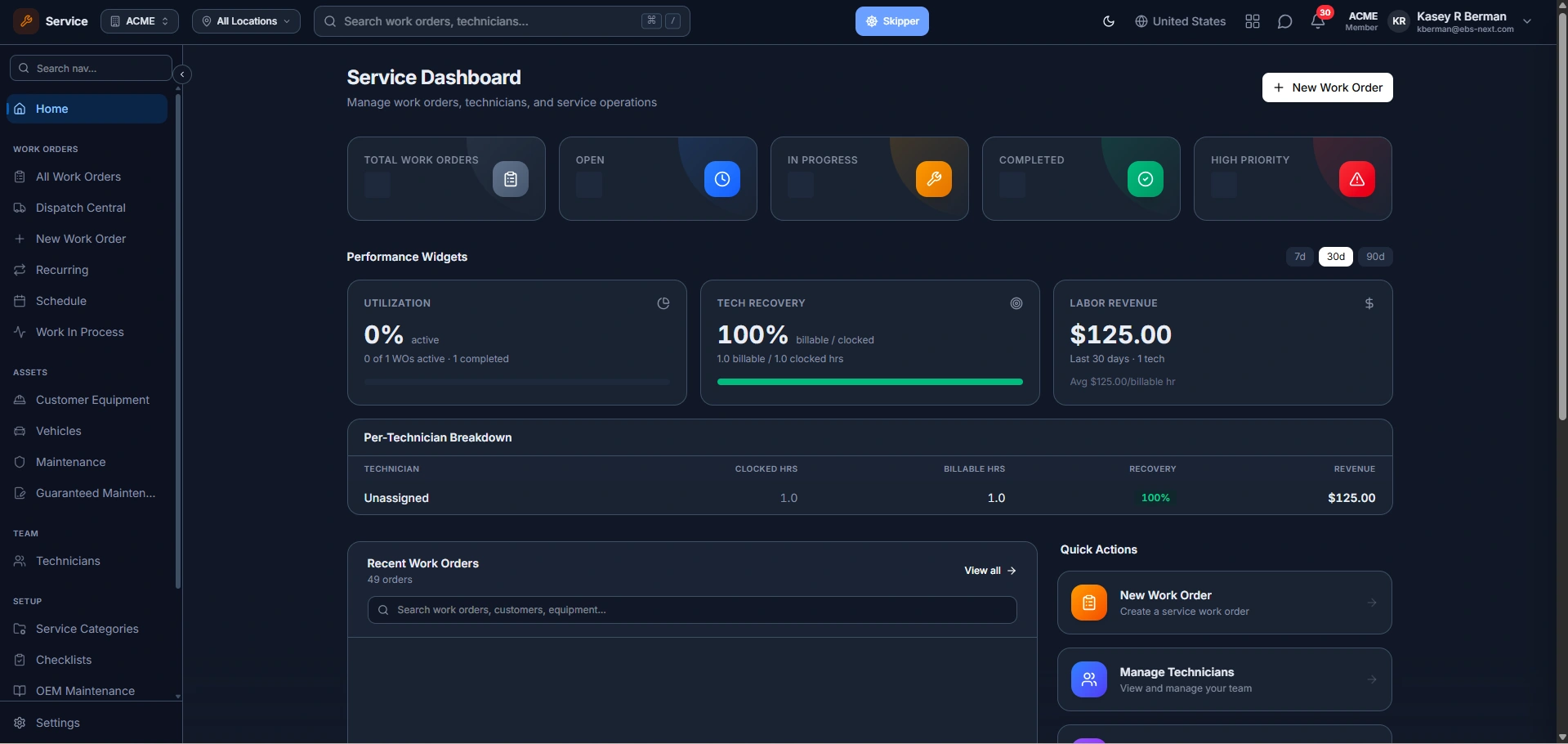Screen dimensions: 1568x744
Task: Open Vehicles in sidebar
Action: tap(87, 431)
